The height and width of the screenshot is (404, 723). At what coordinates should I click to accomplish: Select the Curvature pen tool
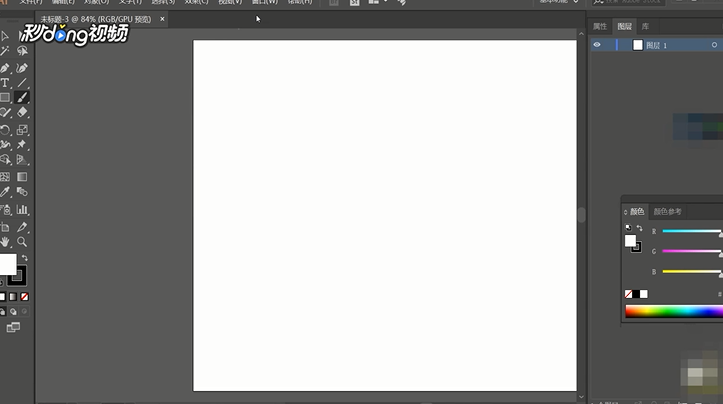[x=22, y=68]
